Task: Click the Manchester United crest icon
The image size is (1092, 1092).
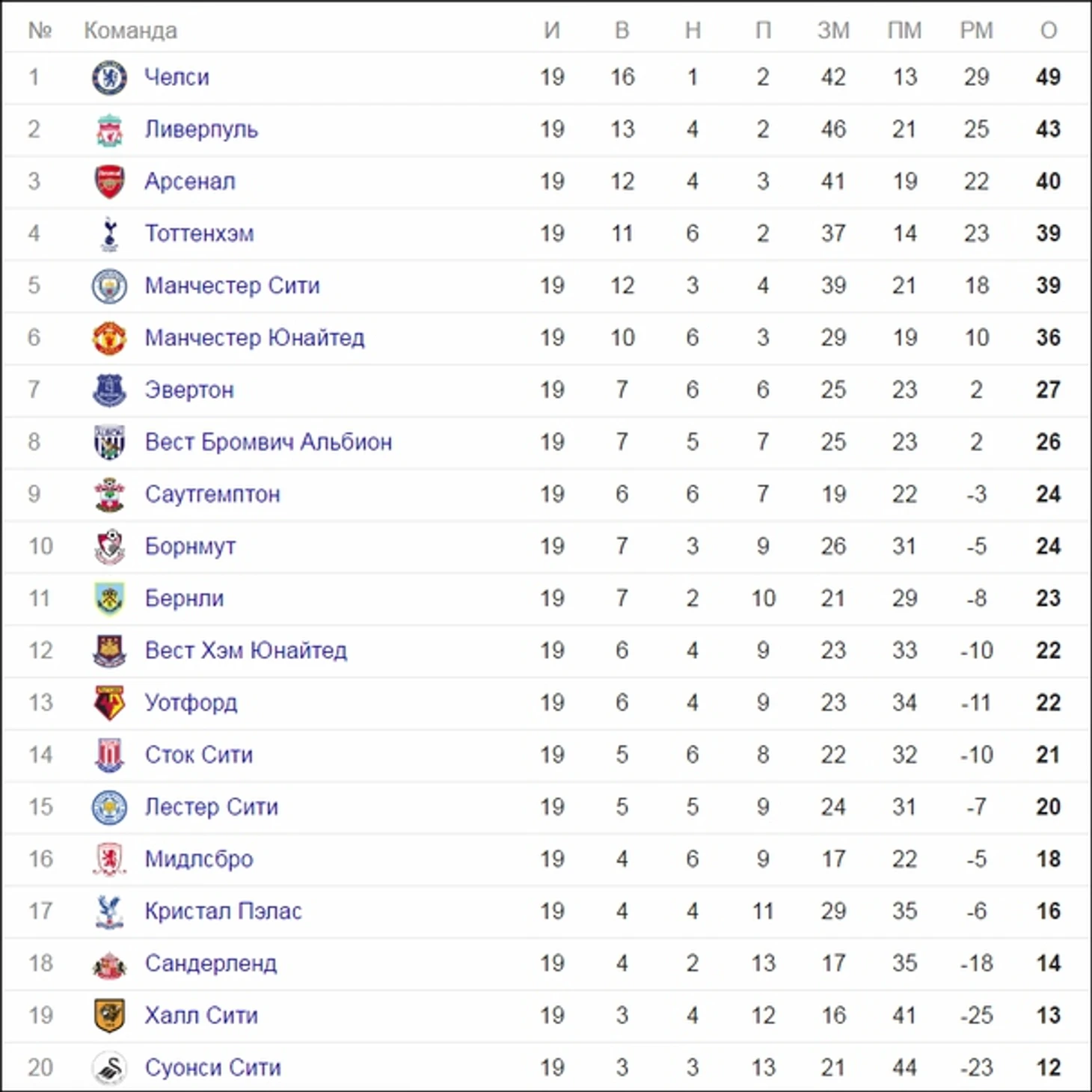Action: pos(109,338)
